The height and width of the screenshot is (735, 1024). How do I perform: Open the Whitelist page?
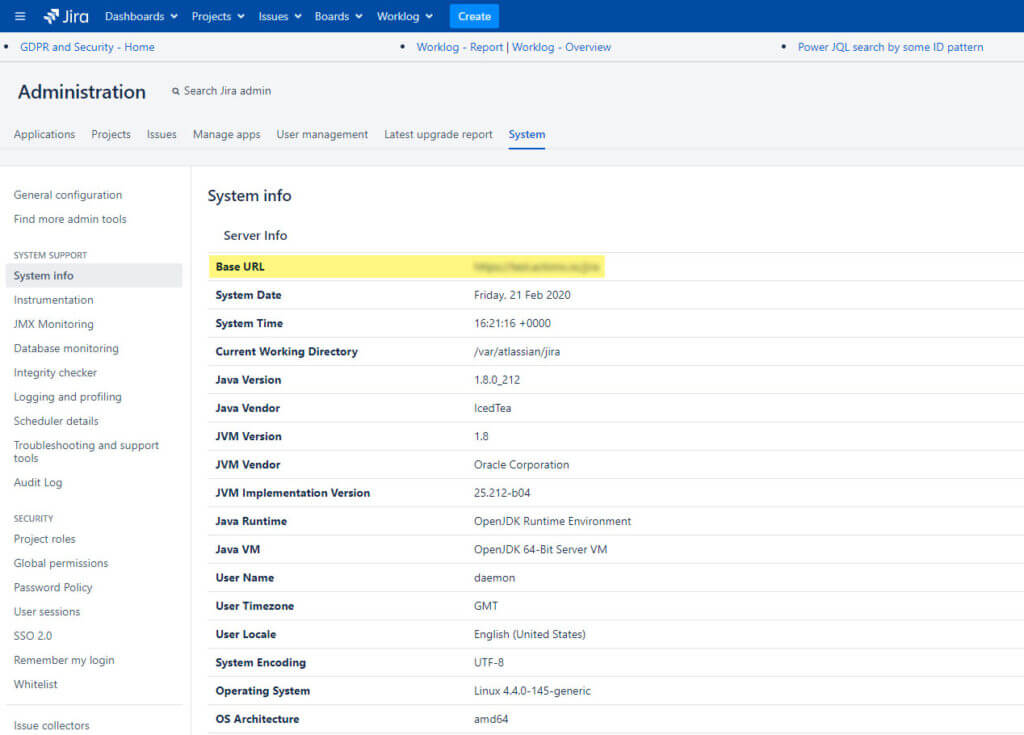(x=36, y=684)
